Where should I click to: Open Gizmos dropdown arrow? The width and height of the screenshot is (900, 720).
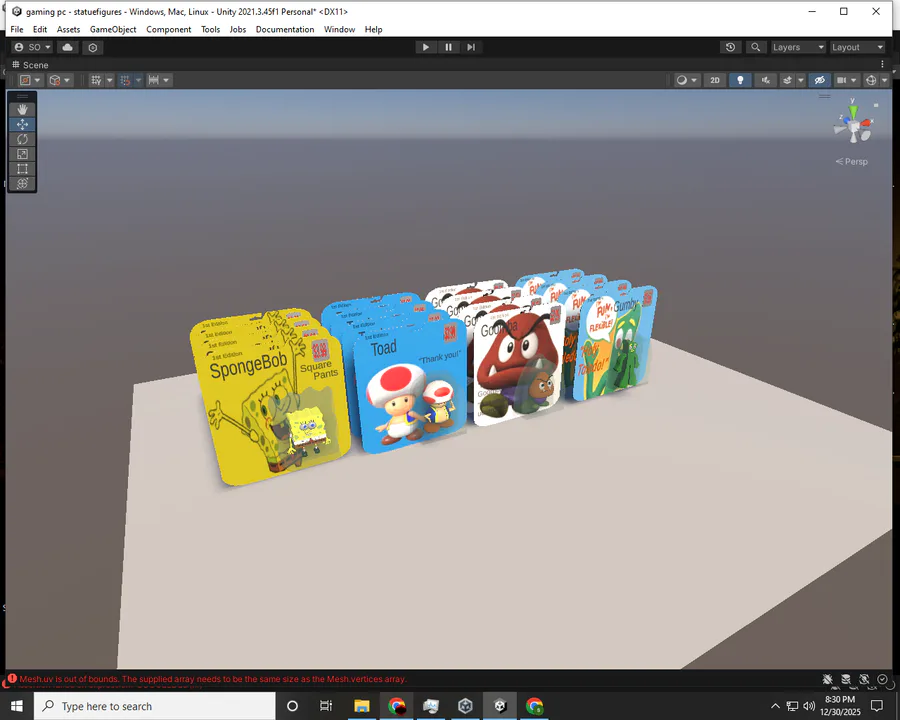[884, 80]
